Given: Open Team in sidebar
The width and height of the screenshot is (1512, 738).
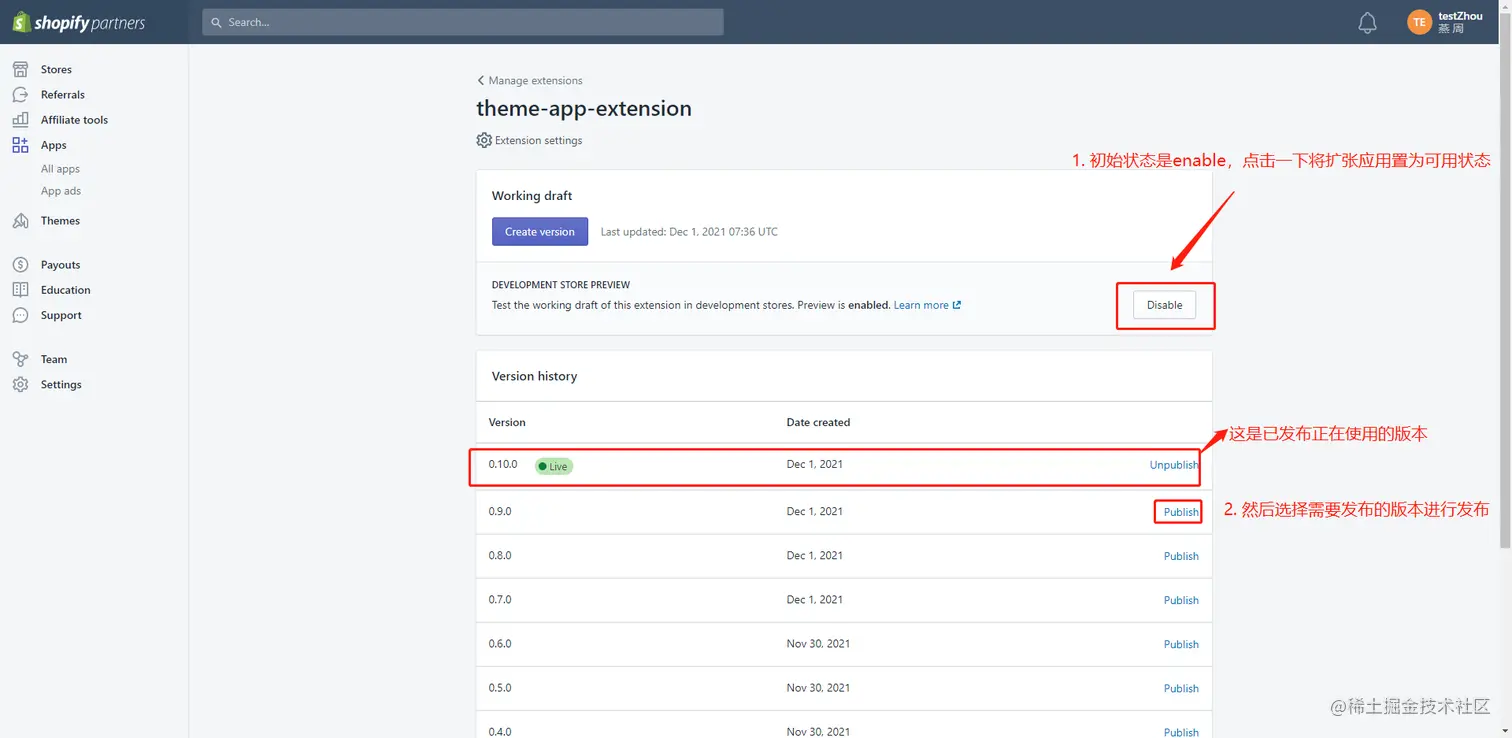Looking at the screenshot, I should [54, 359].
